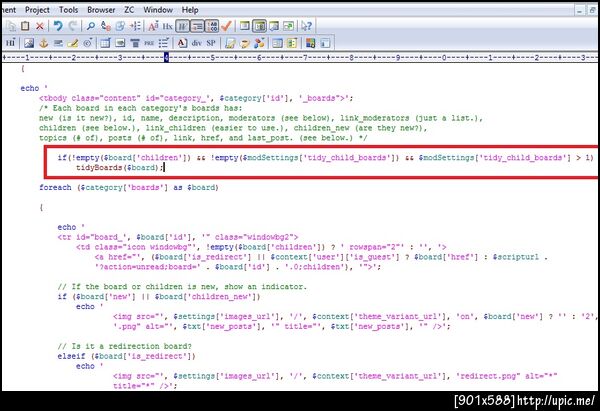Open Find with the magnifier icon

tap(91, 26)
